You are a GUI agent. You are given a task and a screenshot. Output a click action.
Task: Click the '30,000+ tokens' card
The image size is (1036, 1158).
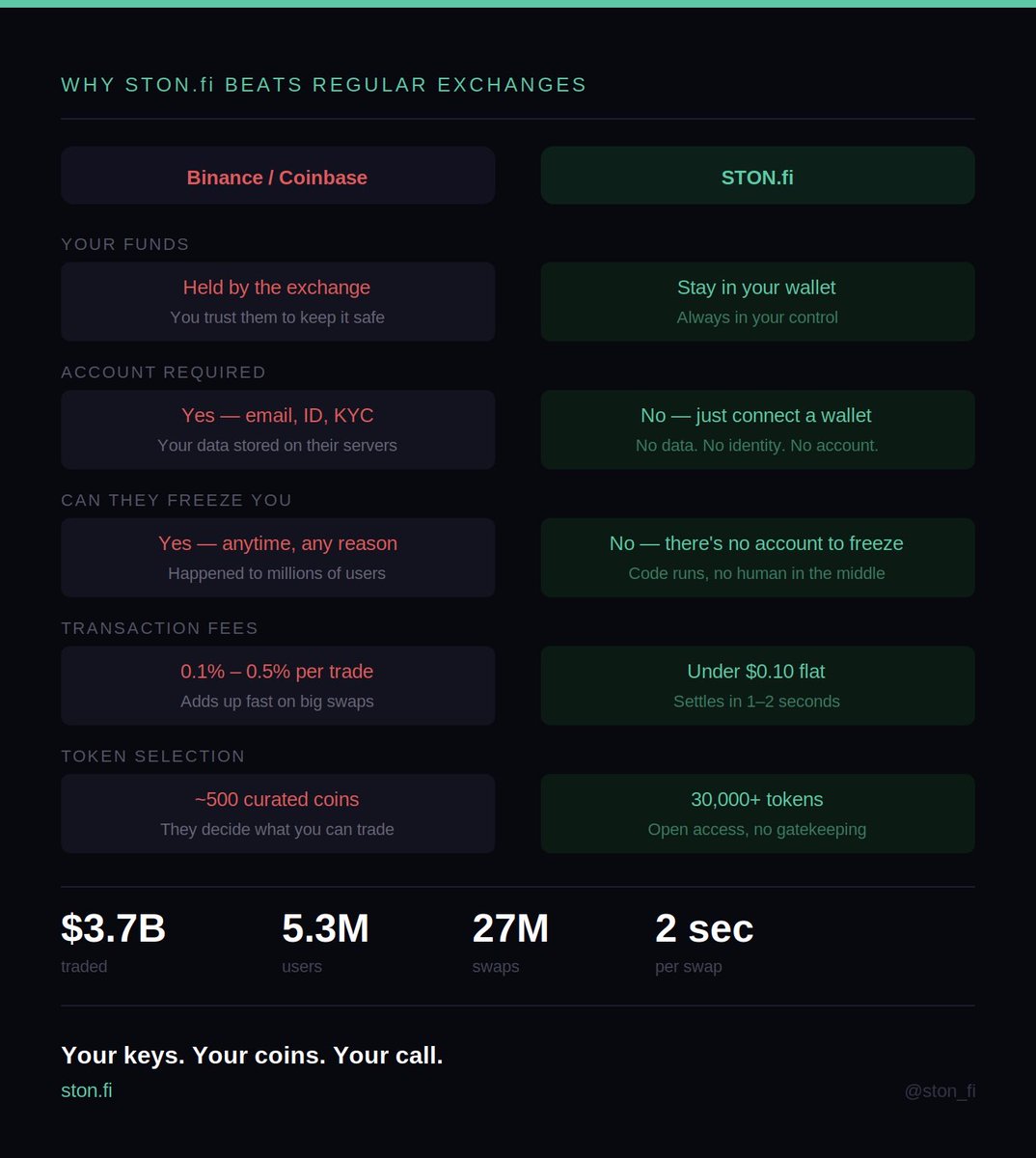pyautogui.click(x=757, y=813)
